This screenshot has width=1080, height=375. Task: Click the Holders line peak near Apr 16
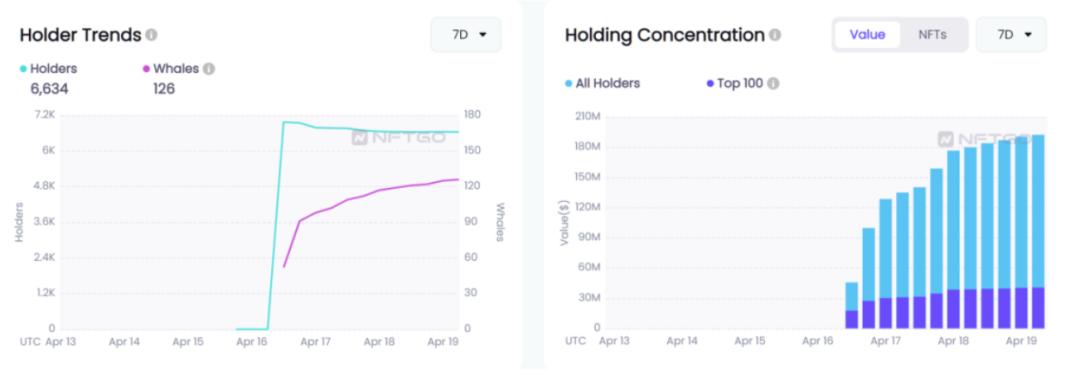pos(284,123)
